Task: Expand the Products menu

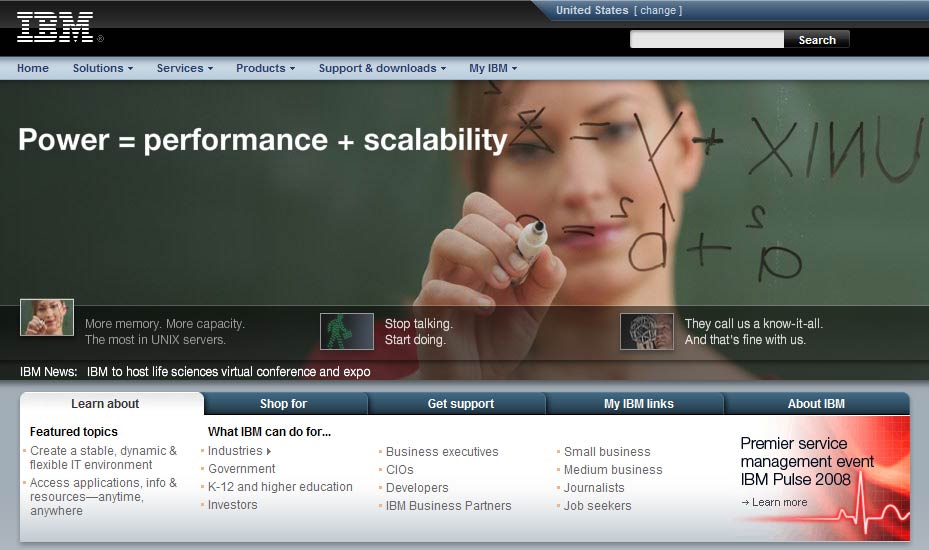Action: click(x=265, y=68)
